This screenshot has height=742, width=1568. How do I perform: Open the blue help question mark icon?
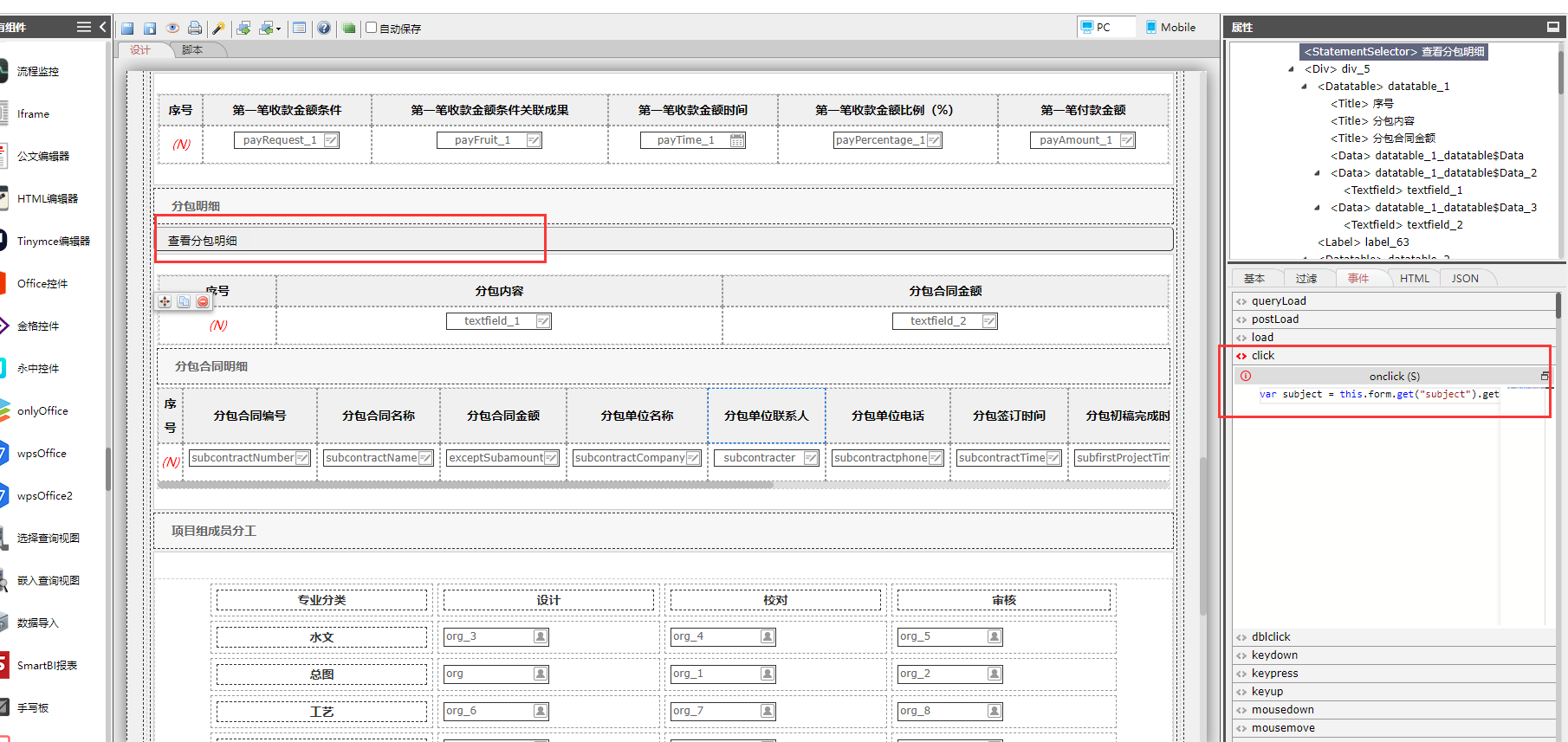pyautogui.click(x=324, y=28)
